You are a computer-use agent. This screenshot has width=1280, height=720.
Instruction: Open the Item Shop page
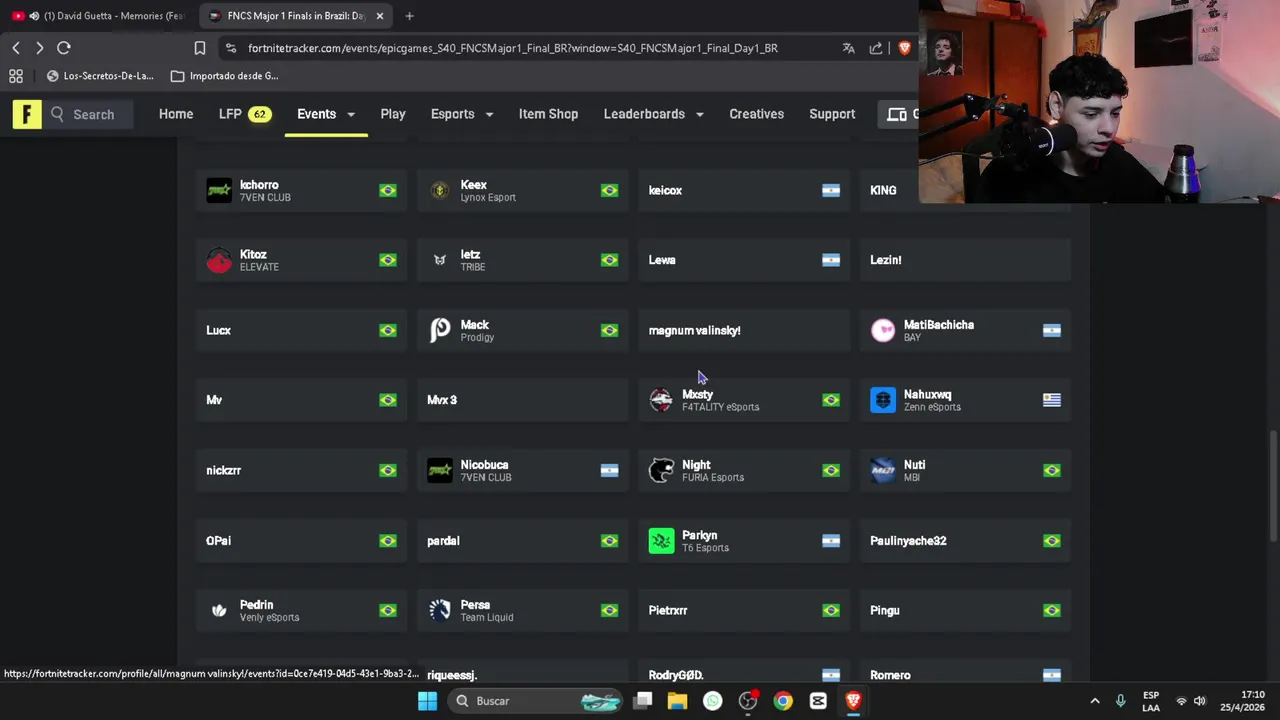(x=548, y=114)
